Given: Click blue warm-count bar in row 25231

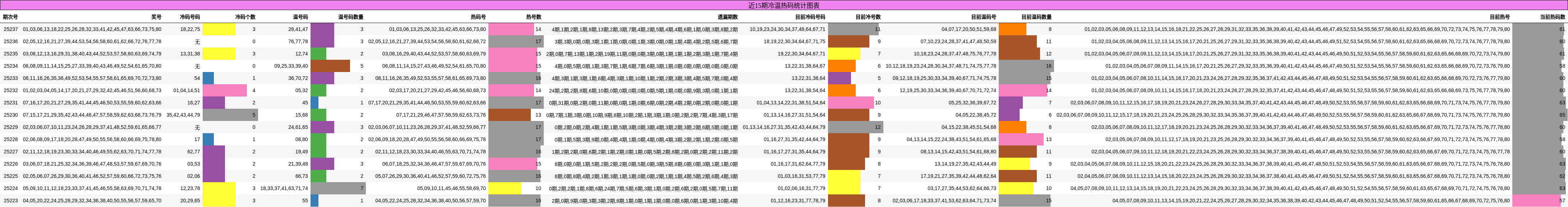Looking at the screenshot, I should pyautogui.click(x=315, y=103).
